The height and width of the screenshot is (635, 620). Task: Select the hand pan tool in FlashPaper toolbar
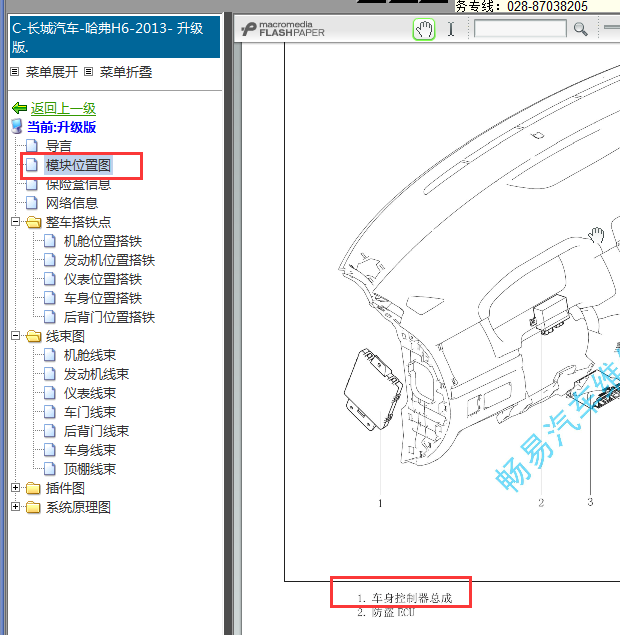point(424,29)
